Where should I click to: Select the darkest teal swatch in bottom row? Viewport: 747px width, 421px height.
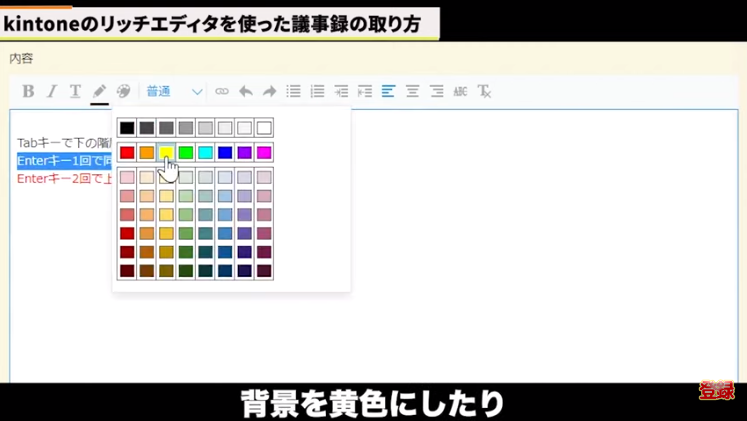205,271
